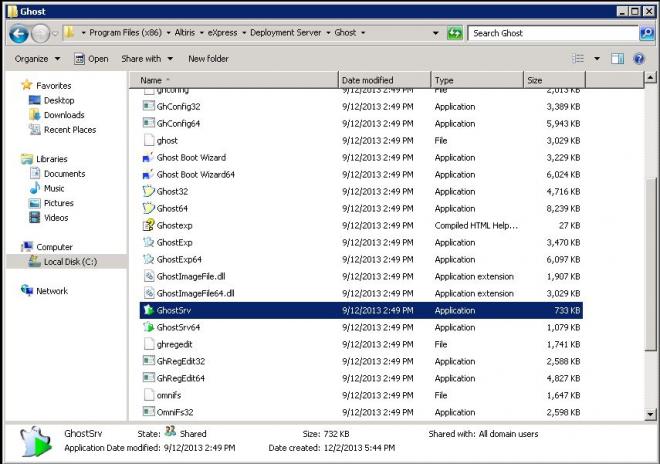This screenshot has width=660, height=464.
Task: Select the GhConfig32 application icon
Action: coord(148,106)
